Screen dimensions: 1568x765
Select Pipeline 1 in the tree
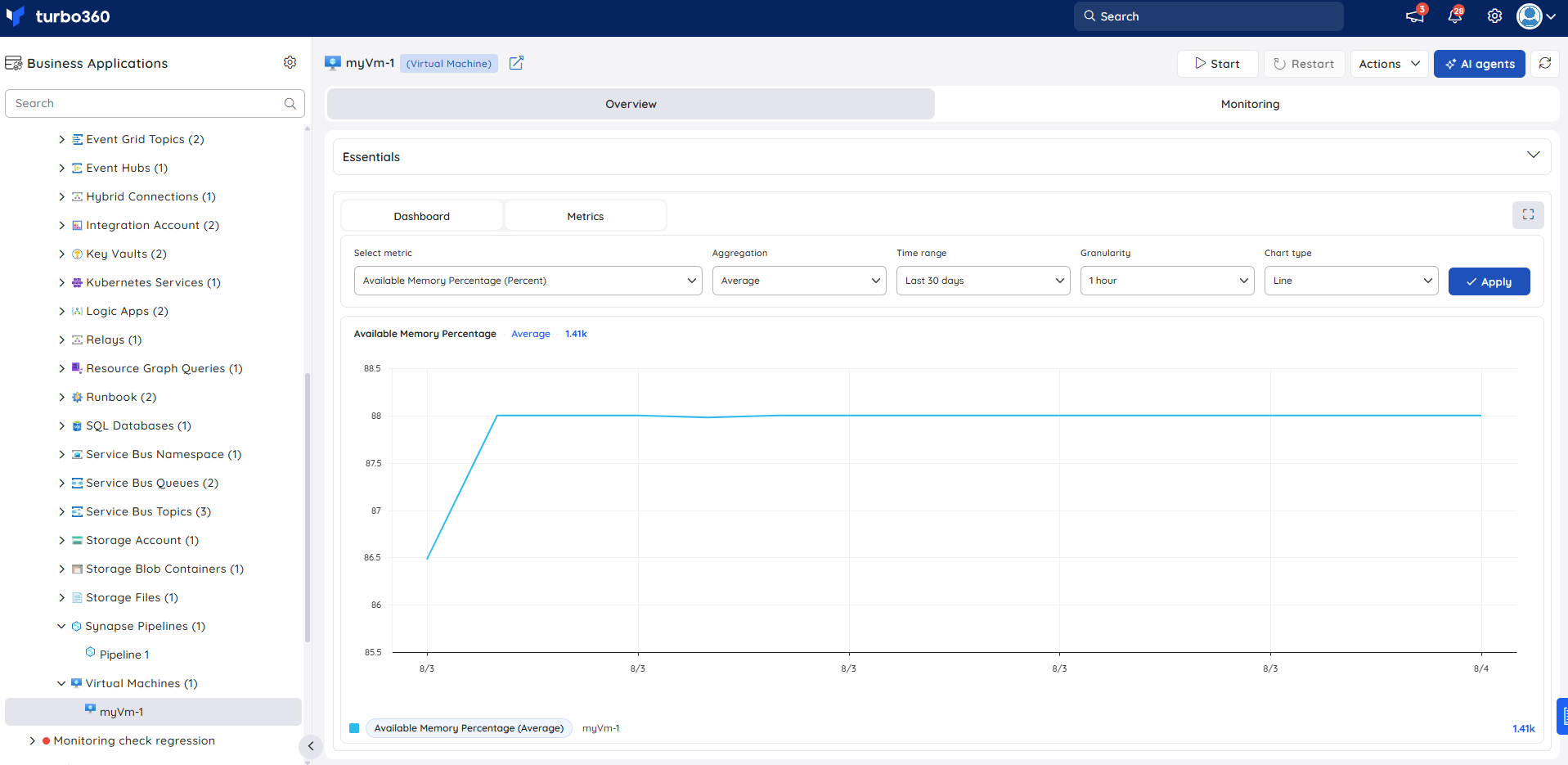tap(124, 655)
